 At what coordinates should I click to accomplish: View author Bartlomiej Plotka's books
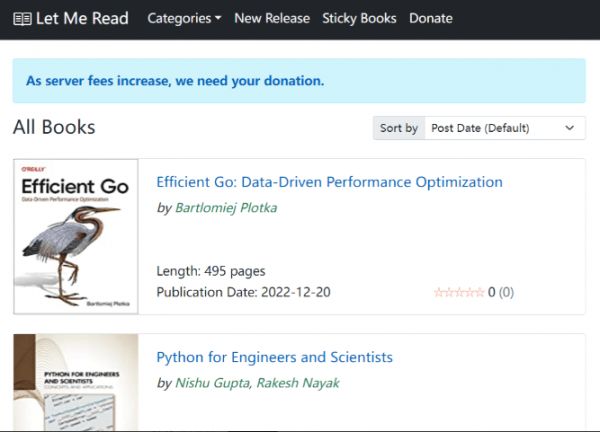click(x=226, y=208)
